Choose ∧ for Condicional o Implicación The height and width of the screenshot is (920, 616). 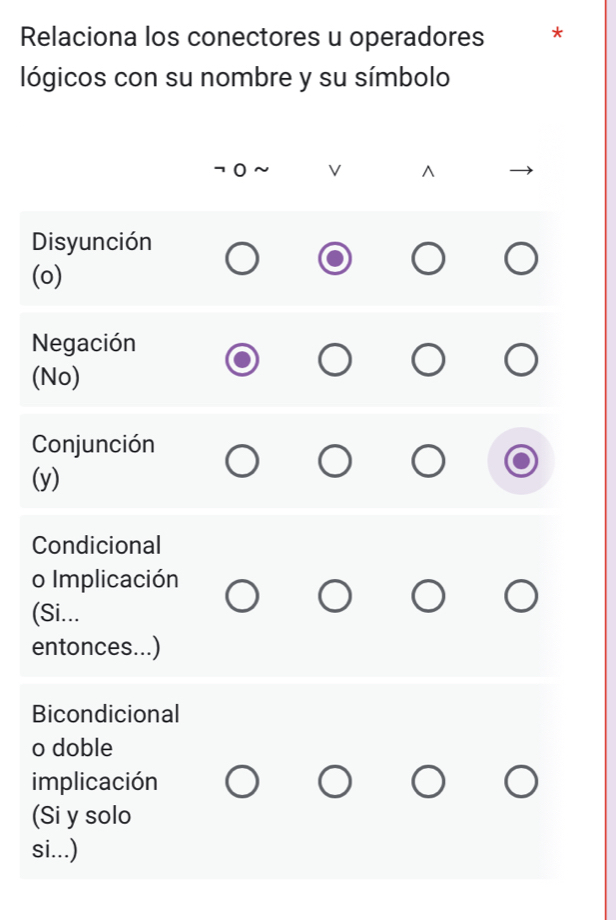[428, 597]
